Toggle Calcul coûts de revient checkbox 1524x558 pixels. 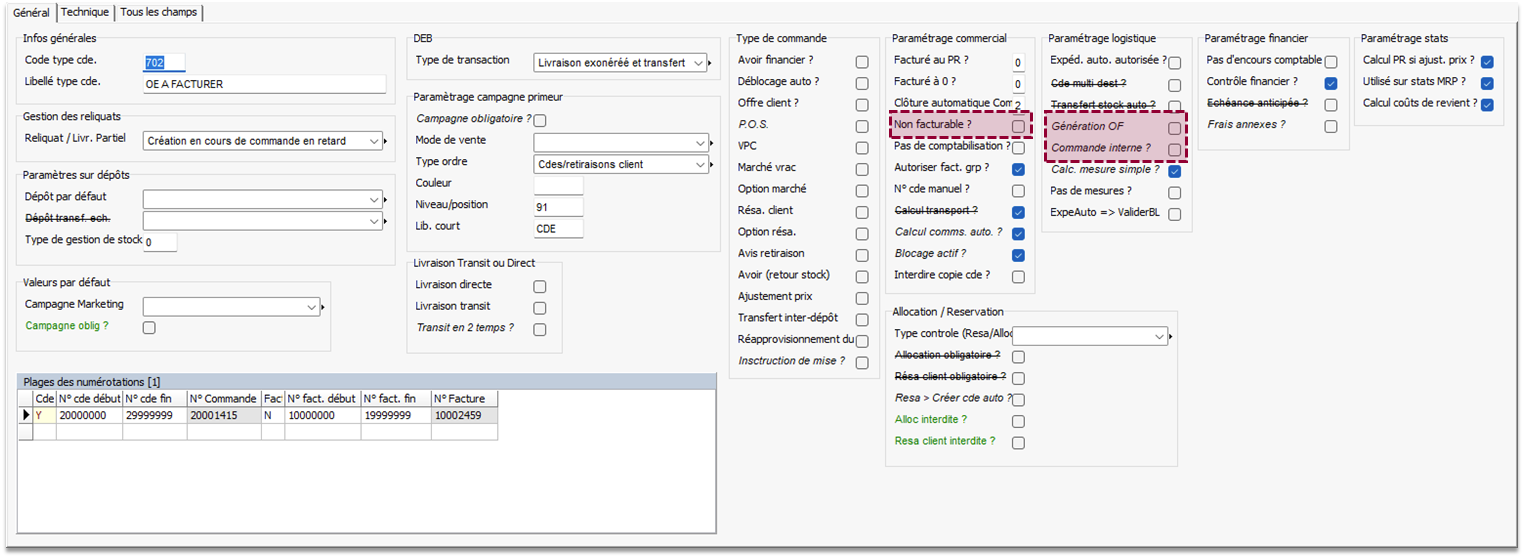click(x=1487, y=105)
